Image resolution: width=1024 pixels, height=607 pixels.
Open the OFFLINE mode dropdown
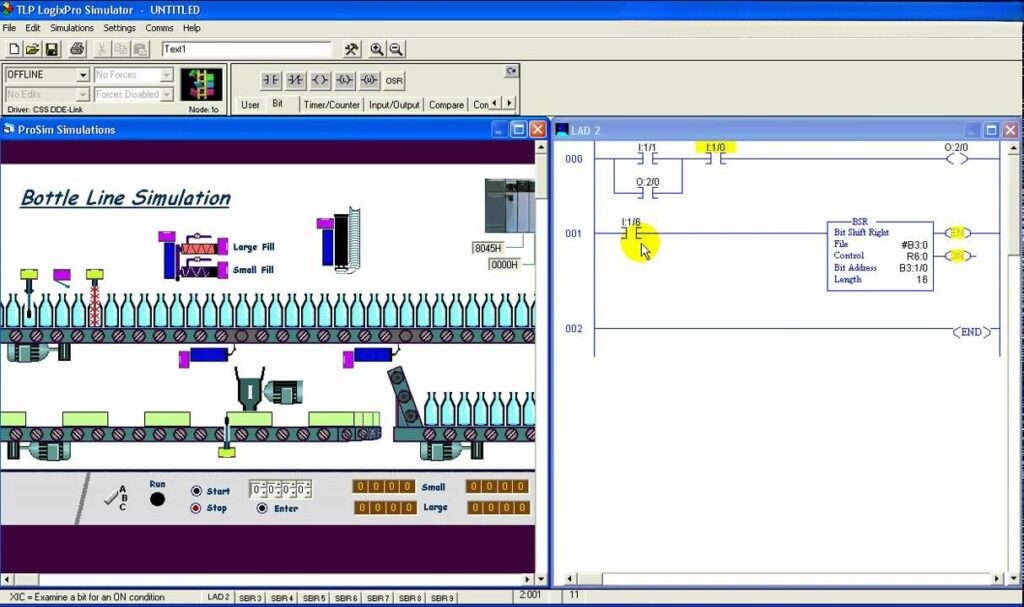coord(83,75)
